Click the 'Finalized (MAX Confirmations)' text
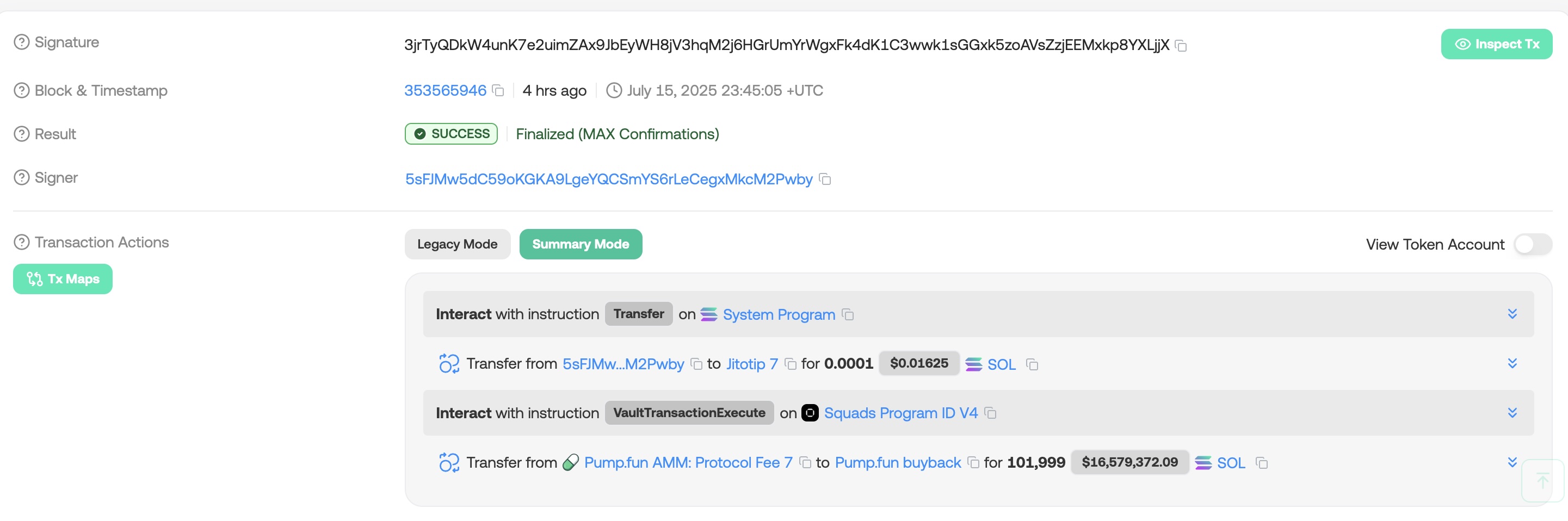 pos(617,134)
